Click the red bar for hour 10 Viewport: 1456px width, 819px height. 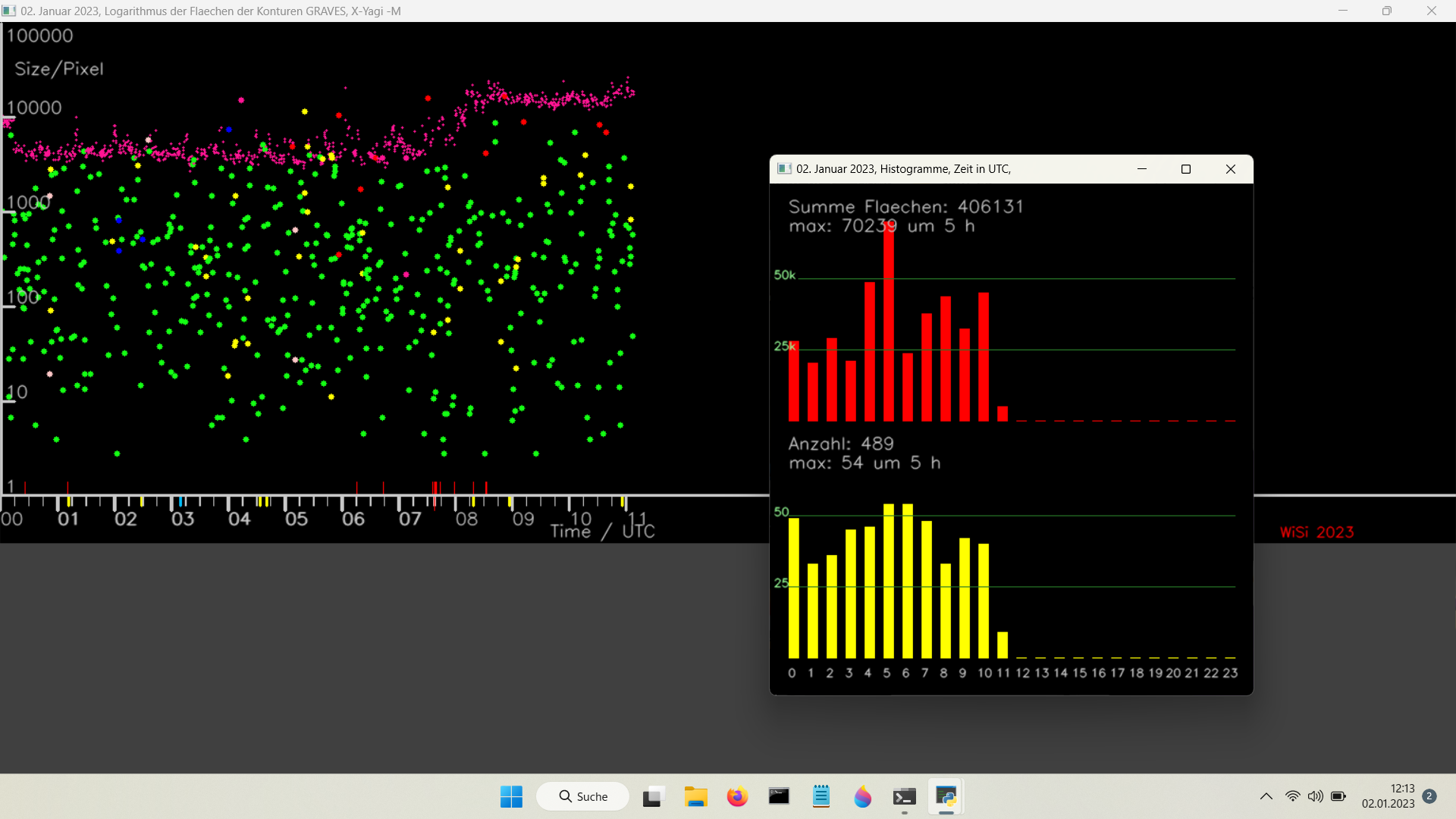pyautogui.click(x=984, y=357)
